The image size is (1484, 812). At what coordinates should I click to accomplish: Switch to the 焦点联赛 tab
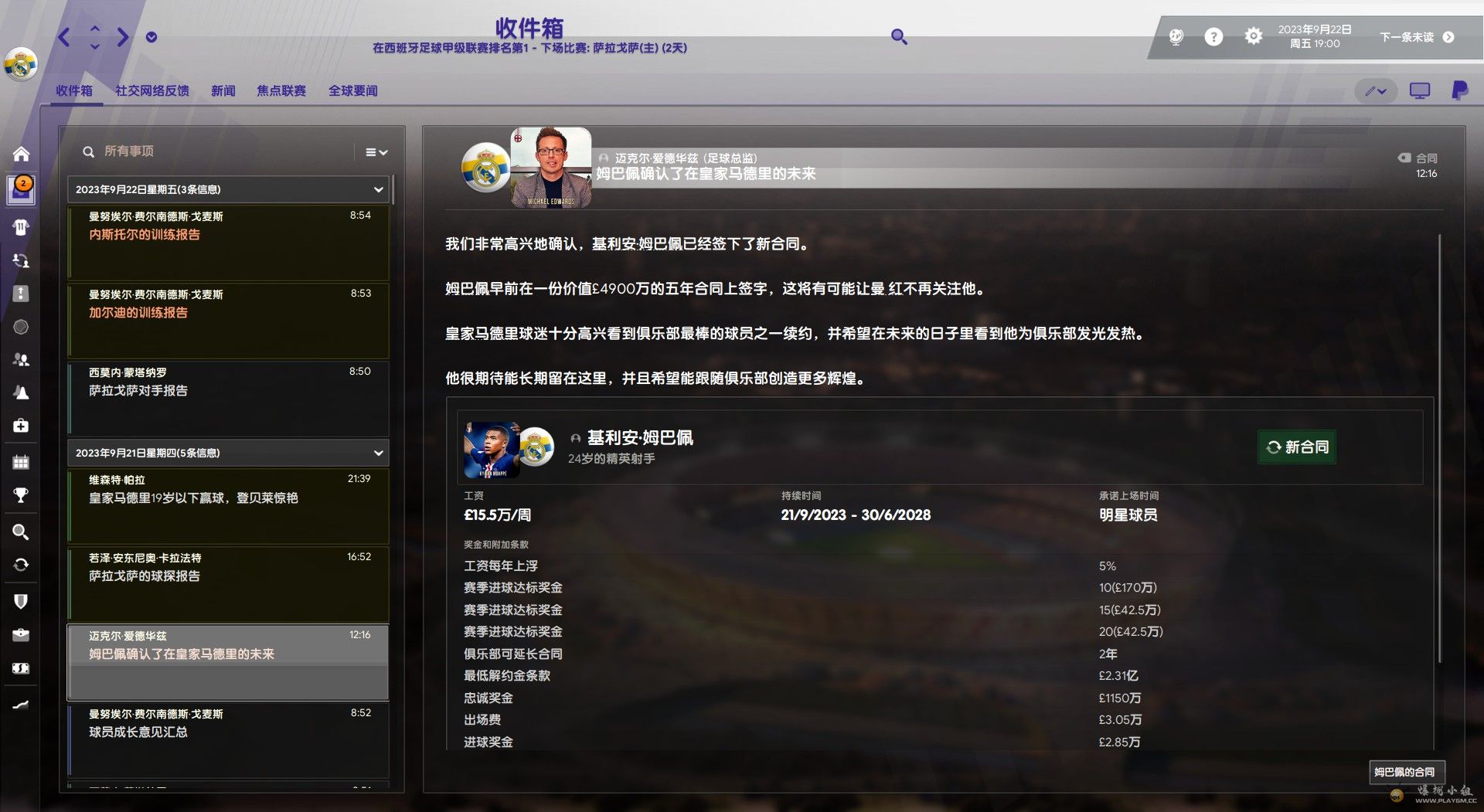[281, 90]
